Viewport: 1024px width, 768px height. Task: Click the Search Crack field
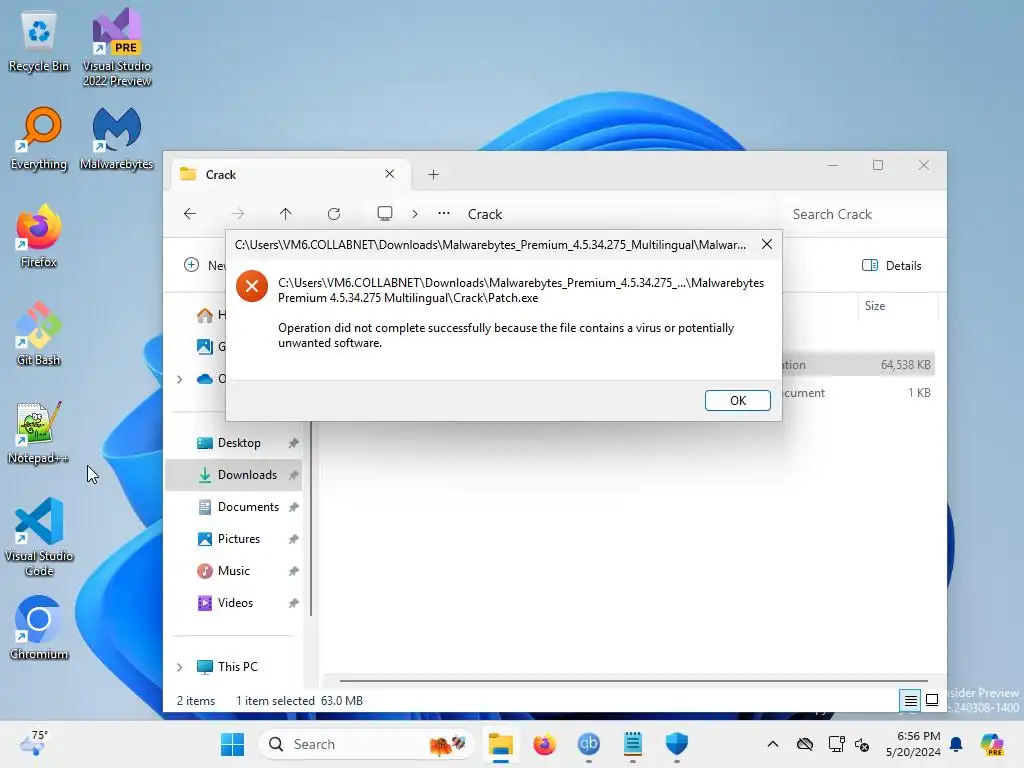(863, 214)
